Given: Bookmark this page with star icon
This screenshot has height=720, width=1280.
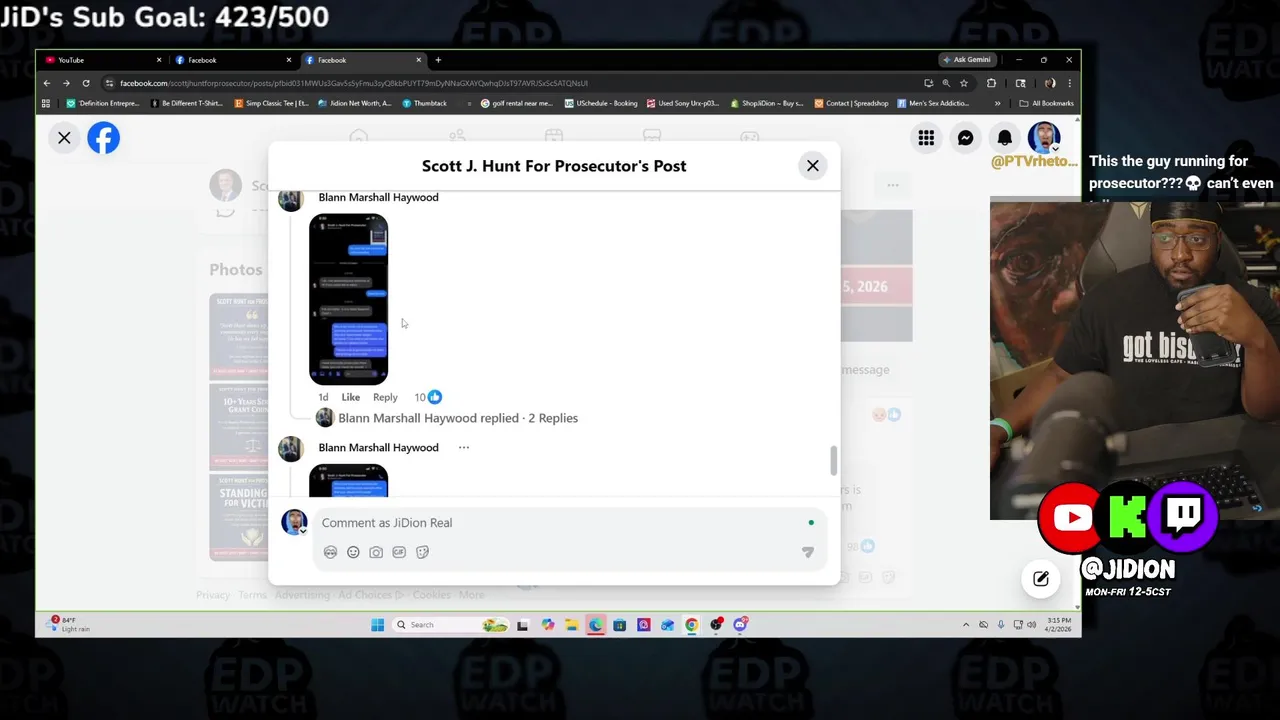Looking at the screenshot, I should 964,83.
